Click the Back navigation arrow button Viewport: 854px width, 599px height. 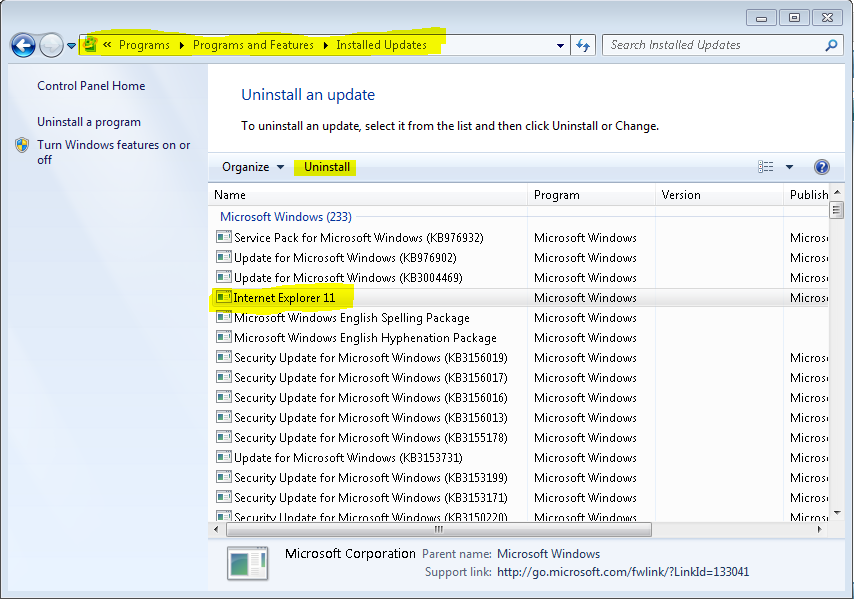pyautogui.click(x=23, y=45)
